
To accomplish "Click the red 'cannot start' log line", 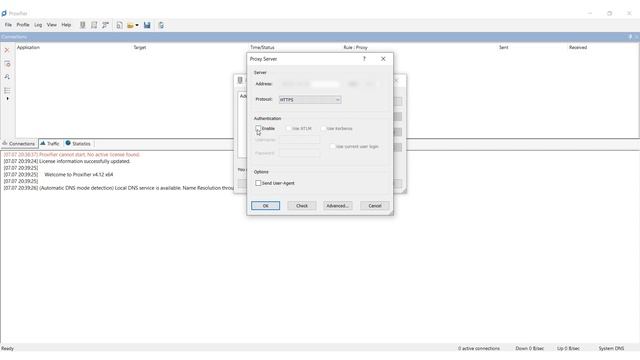I will coord(72,155).
